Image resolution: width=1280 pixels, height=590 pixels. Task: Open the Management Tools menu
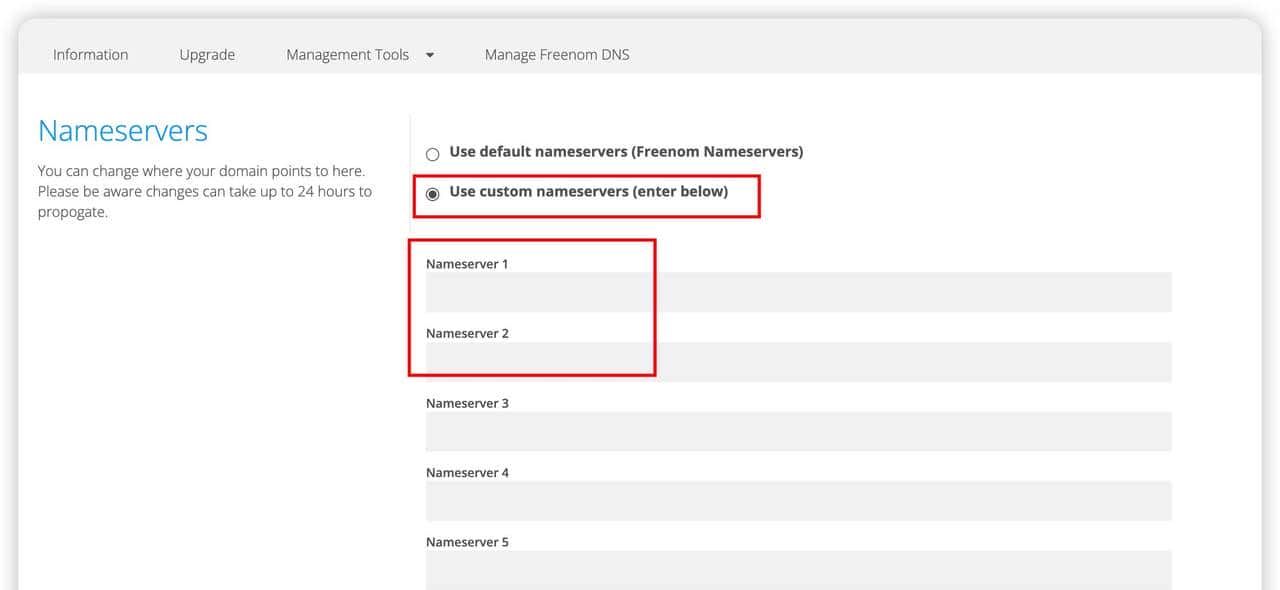347,55
